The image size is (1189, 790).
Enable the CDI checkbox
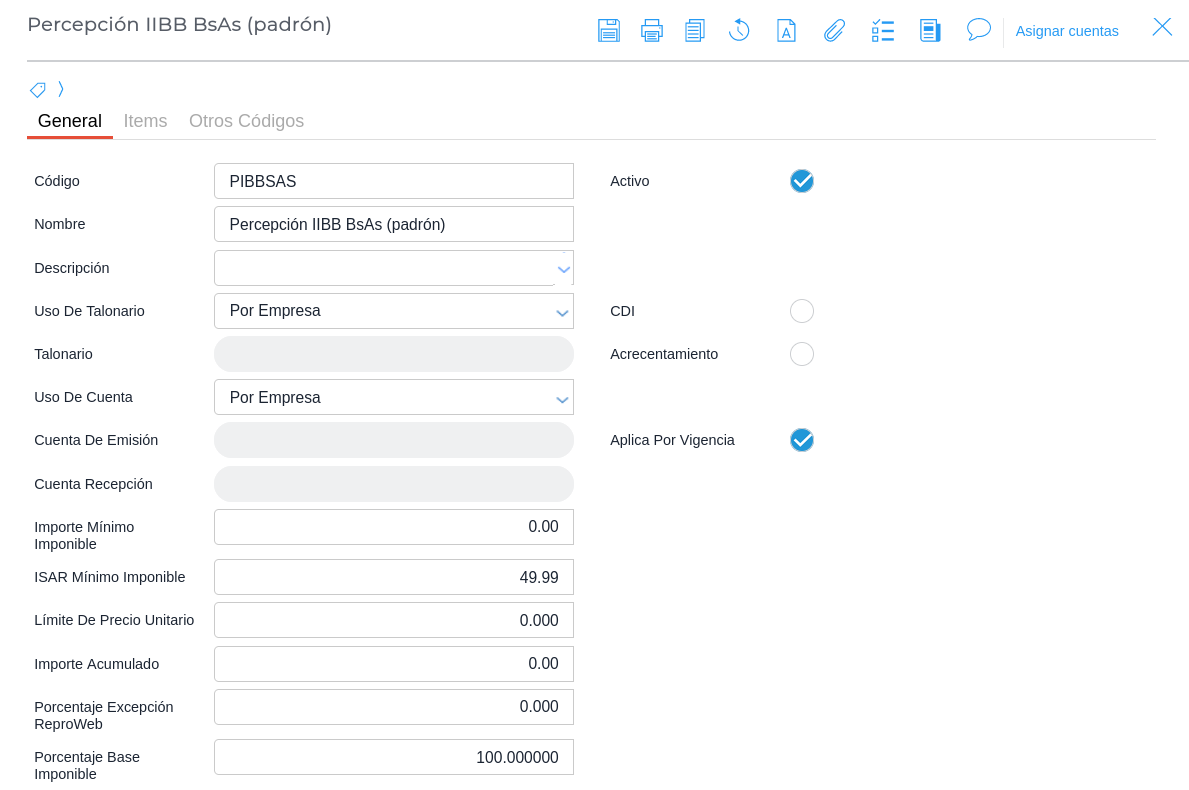pyautogui.click(x=801, y=311)
